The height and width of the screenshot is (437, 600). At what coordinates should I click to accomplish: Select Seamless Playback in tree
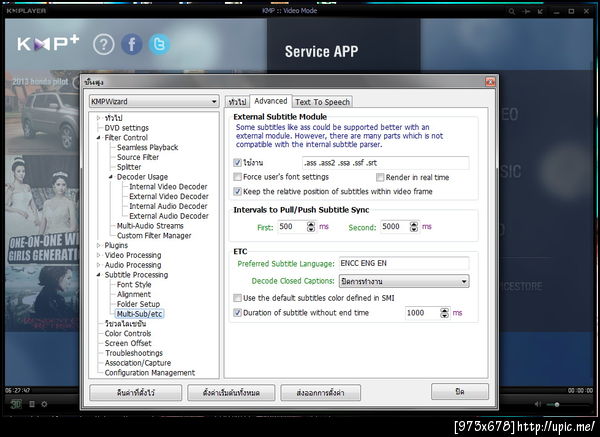point(147,147)
